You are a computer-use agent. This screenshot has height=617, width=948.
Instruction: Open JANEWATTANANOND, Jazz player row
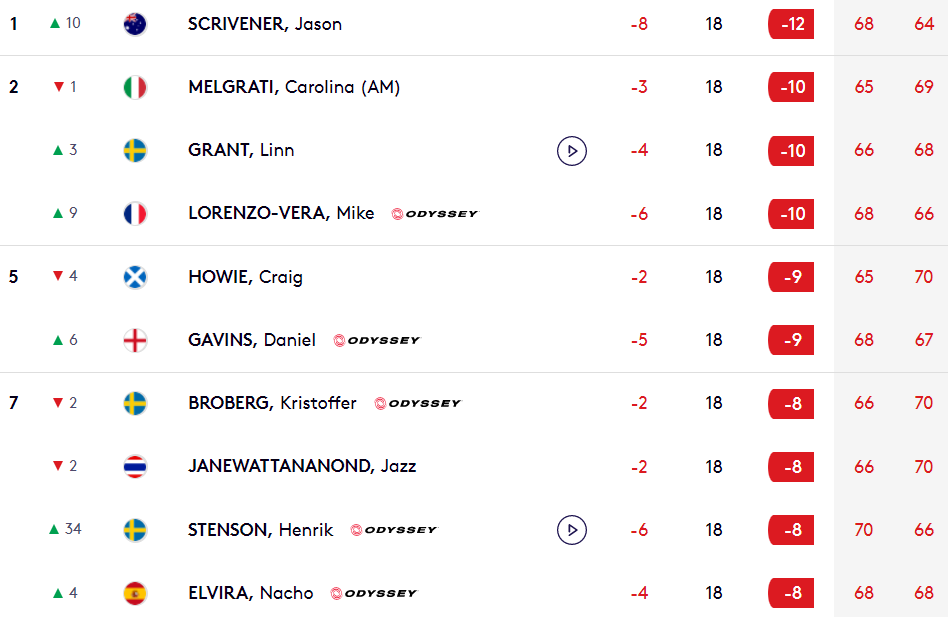click(302, 467)
